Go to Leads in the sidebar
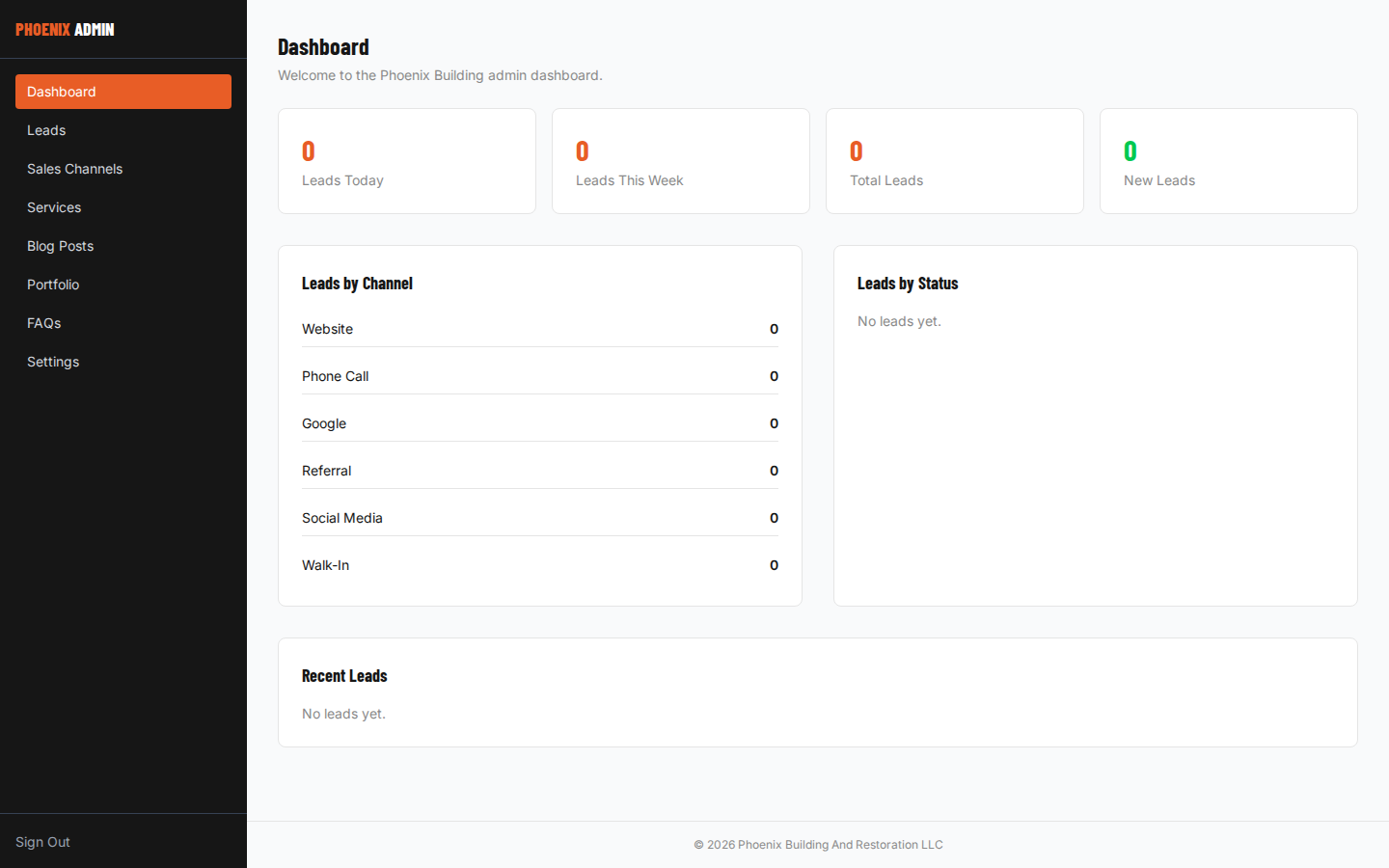 coord(123,130)
